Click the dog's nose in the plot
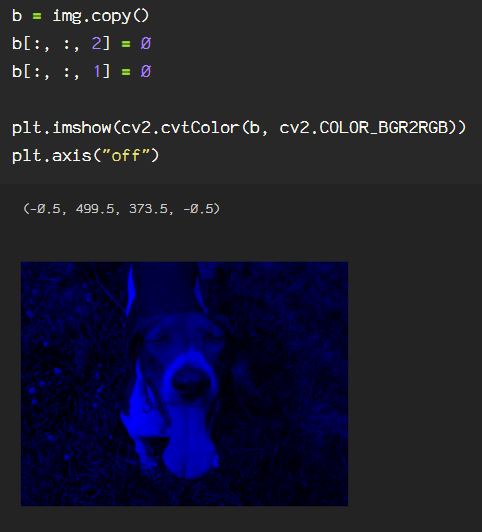This screenshot has height=532, width=482. point(190,383)
